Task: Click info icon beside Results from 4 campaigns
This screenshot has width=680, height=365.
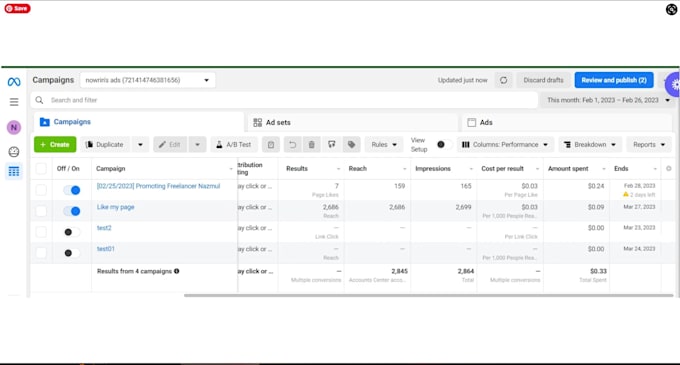Action: 177,271
